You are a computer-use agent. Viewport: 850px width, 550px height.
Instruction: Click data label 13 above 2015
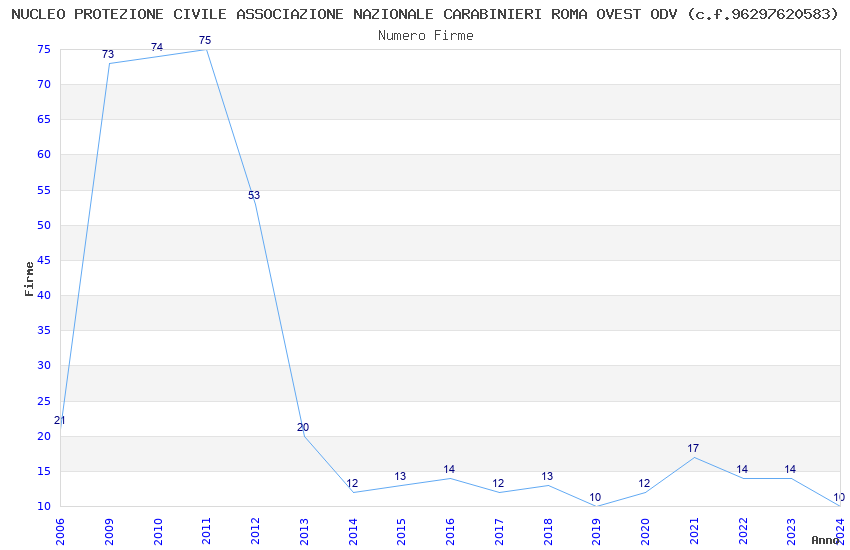[x=400, y=476]
